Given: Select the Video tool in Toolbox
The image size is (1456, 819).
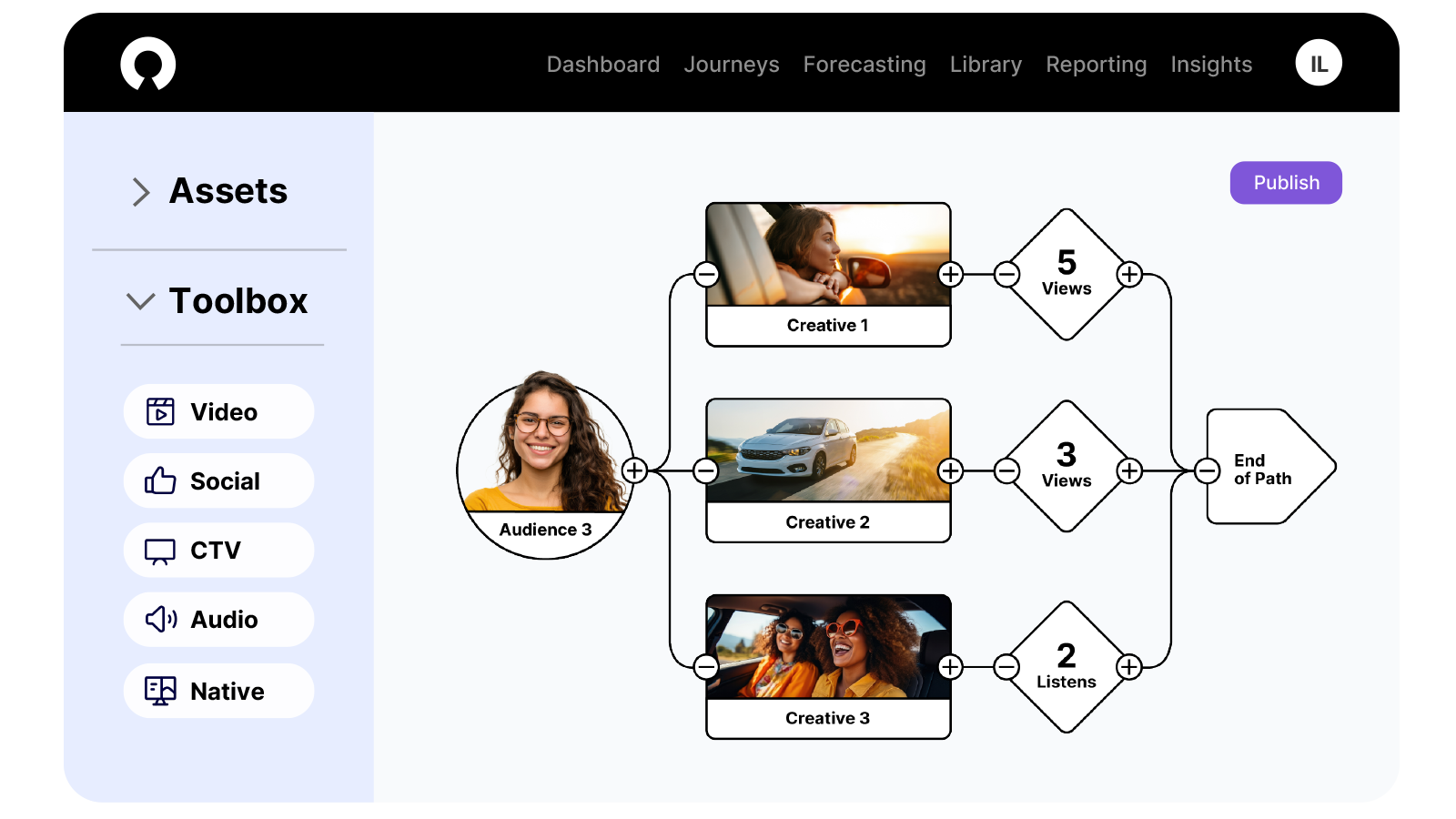Looking at the screenshot, I should 218,411.
